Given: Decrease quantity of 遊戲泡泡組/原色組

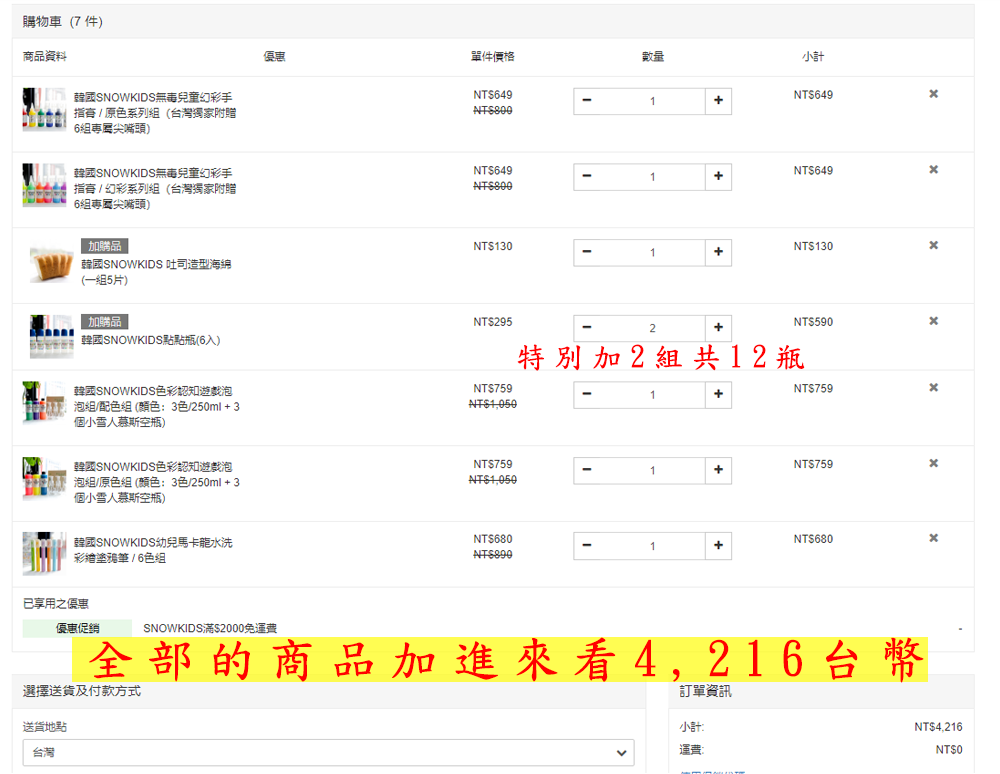Looking at the screenshot, I should tap(587, 471).
